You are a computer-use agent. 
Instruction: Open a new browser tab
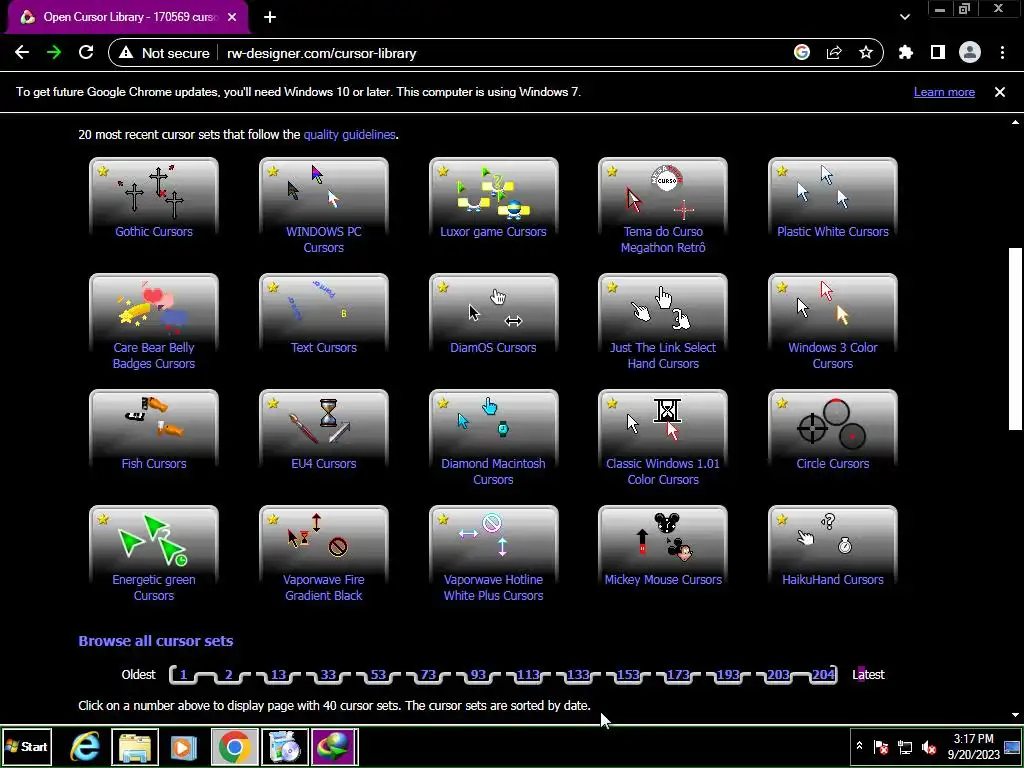[x=270, y=17]
